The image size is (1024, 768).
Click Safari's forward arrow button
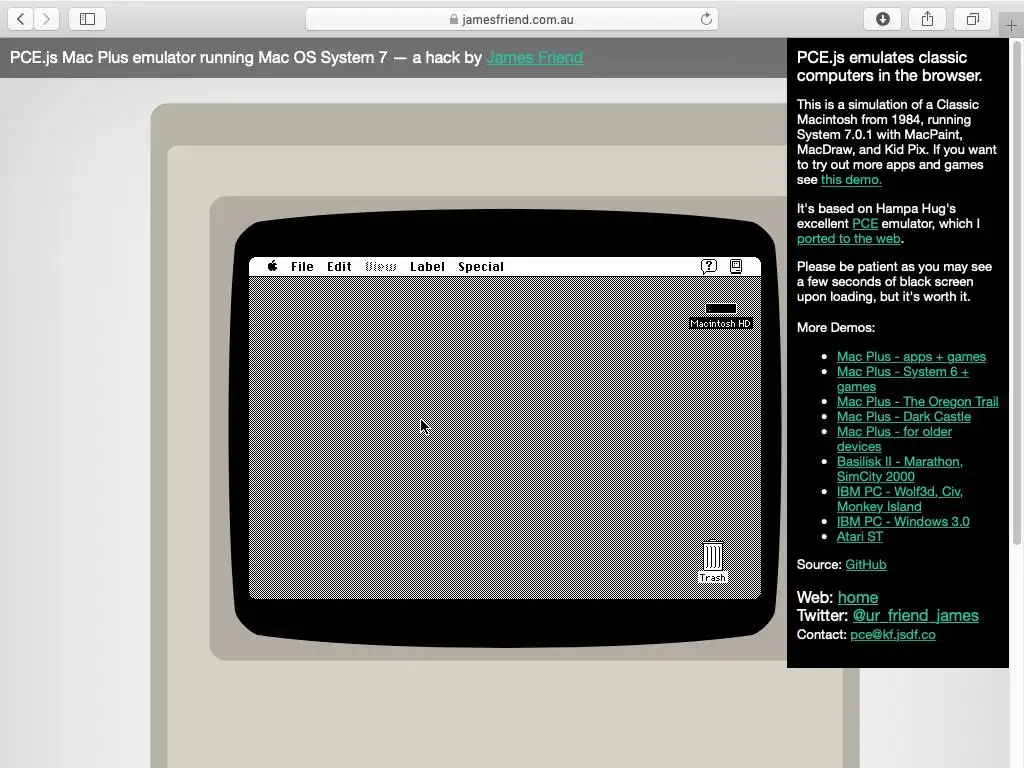(x=46, y=19)
